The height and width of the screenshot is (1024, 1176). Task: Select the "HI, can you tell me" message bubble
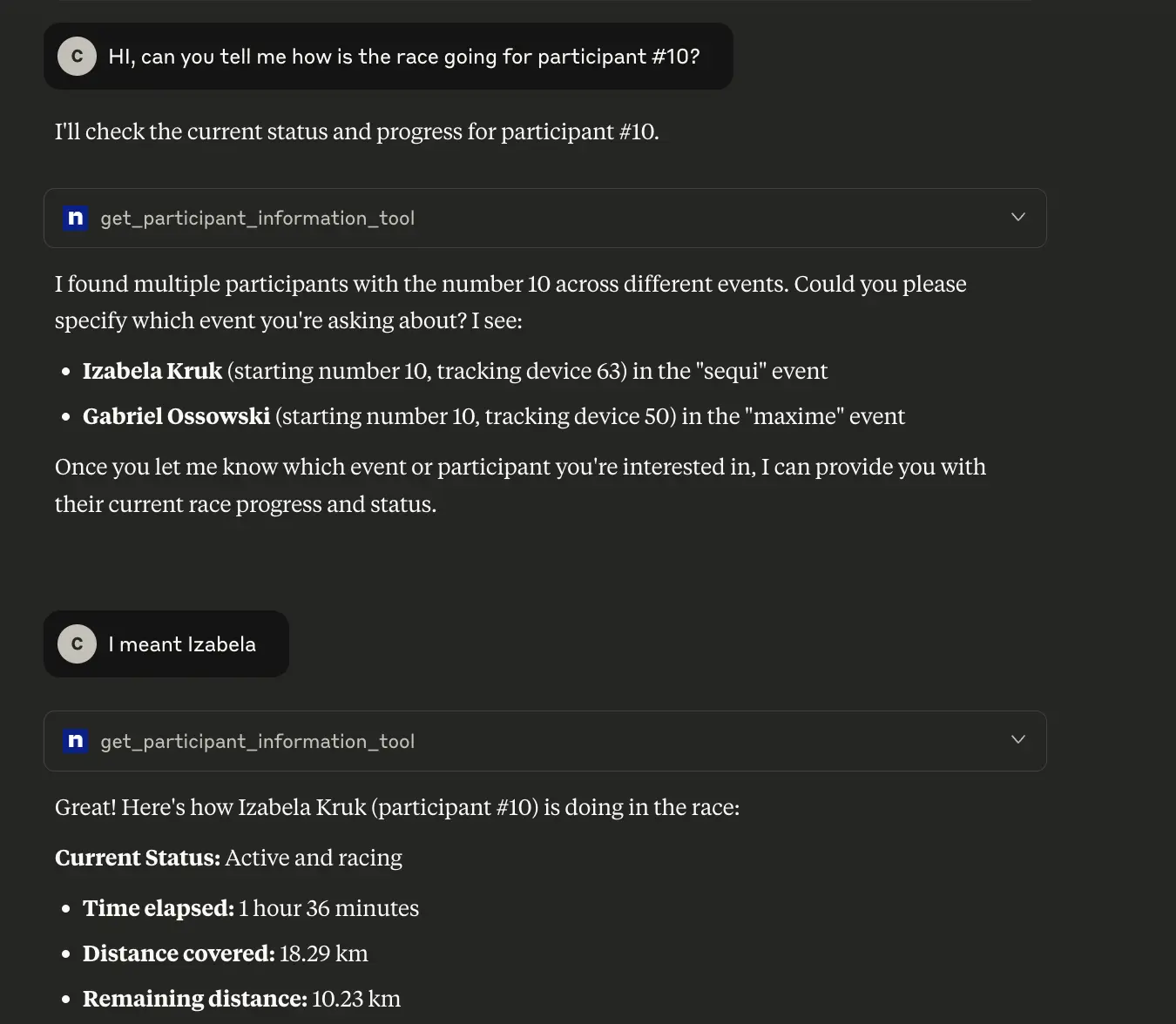point(403,57)
